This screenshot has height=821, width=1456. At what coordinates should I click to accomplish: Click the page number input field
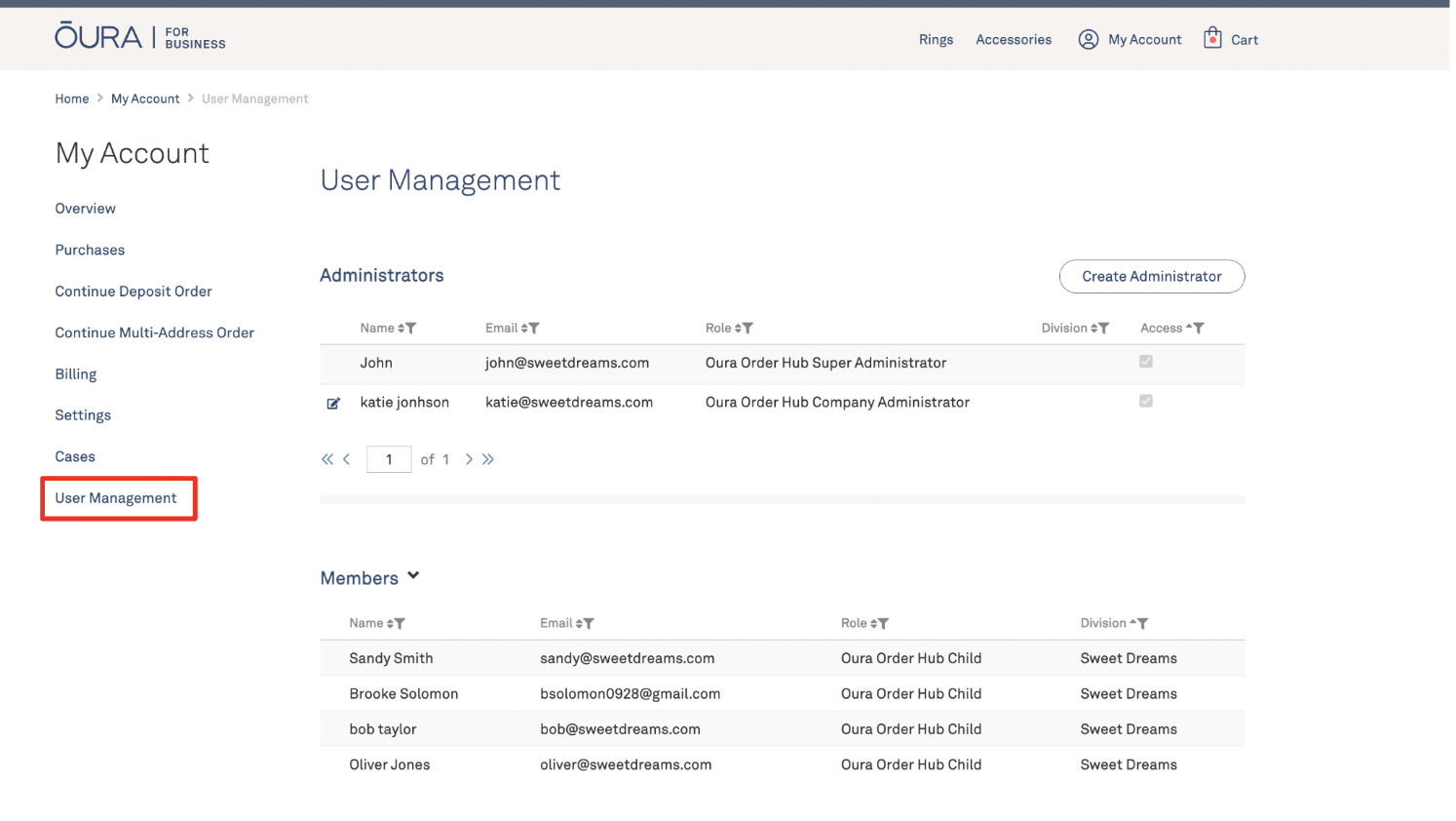pos(389,459)
